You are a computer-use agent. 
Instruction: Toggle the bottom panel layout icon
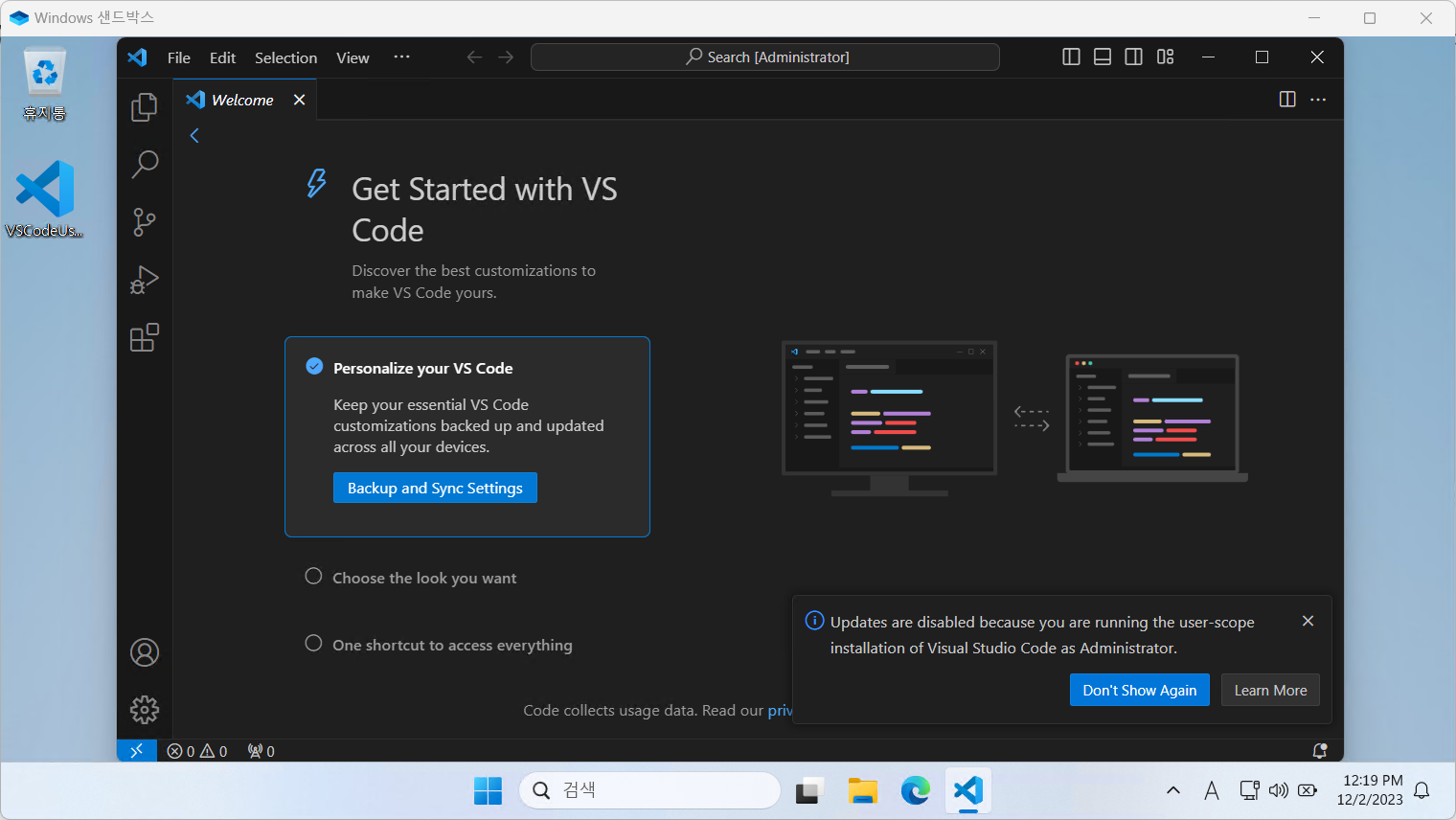tap(1103, 57)
